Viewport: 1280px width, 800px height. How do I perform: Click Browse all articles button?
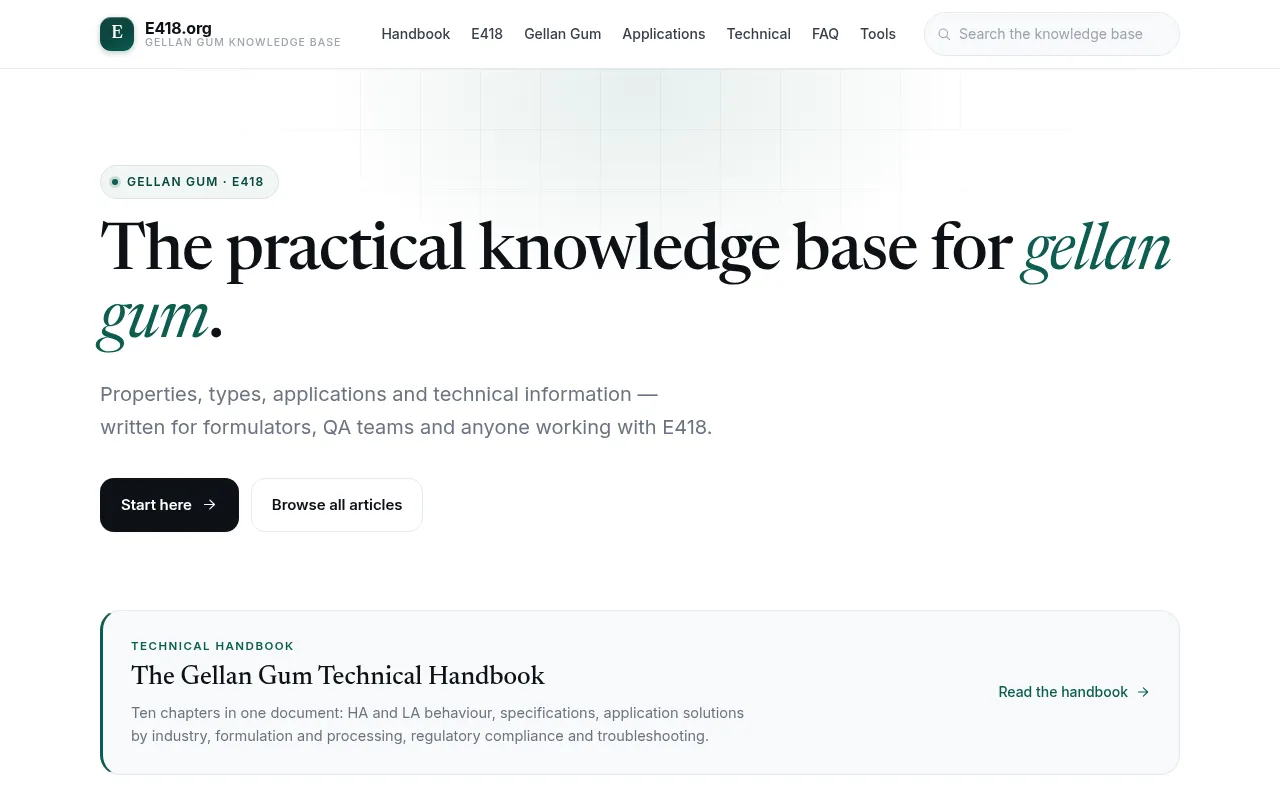[x=337, y=505]
